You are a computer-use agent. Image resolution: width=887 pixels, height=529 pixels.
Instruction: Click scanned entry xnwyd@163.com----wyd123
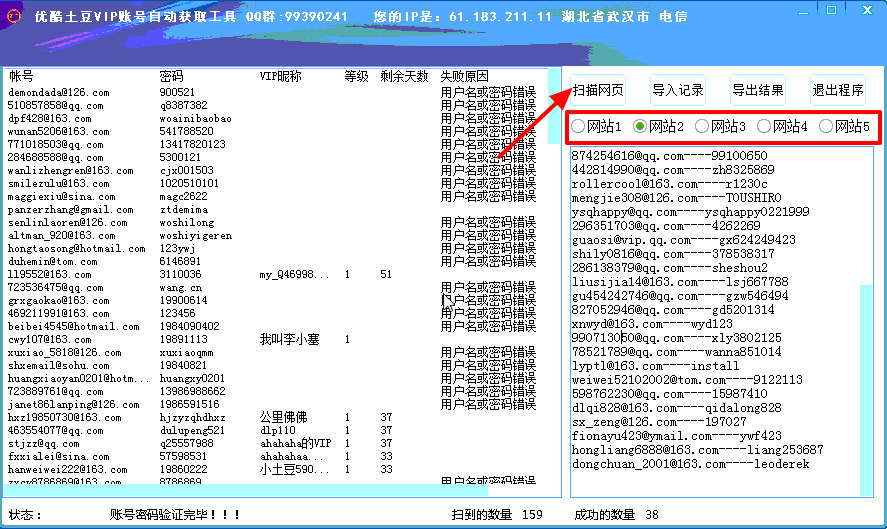652,324
